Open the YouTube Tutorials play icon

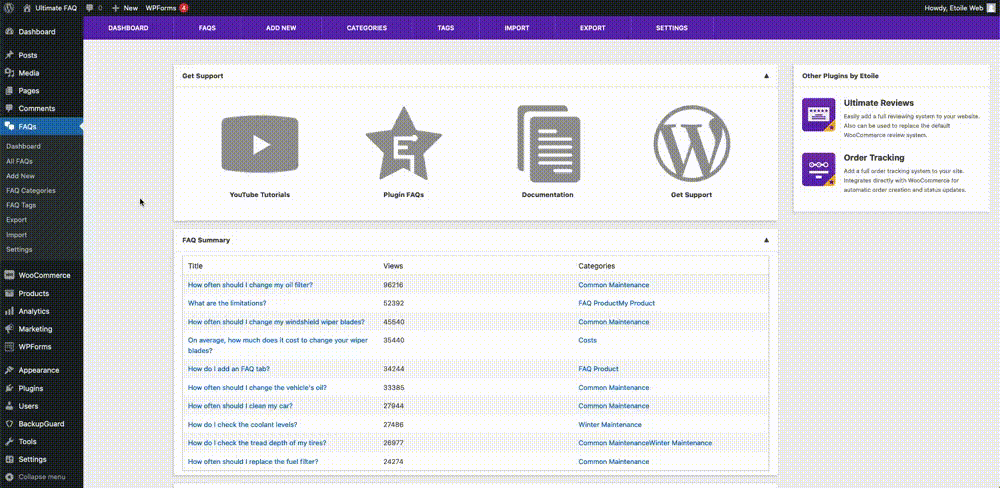(x=260, y=145)
